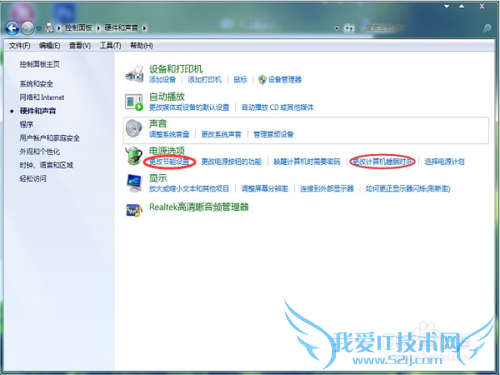The width and height of the screenshot is (500, 375).
Task: Click 添加打印机 link
Action: point(205,80)
